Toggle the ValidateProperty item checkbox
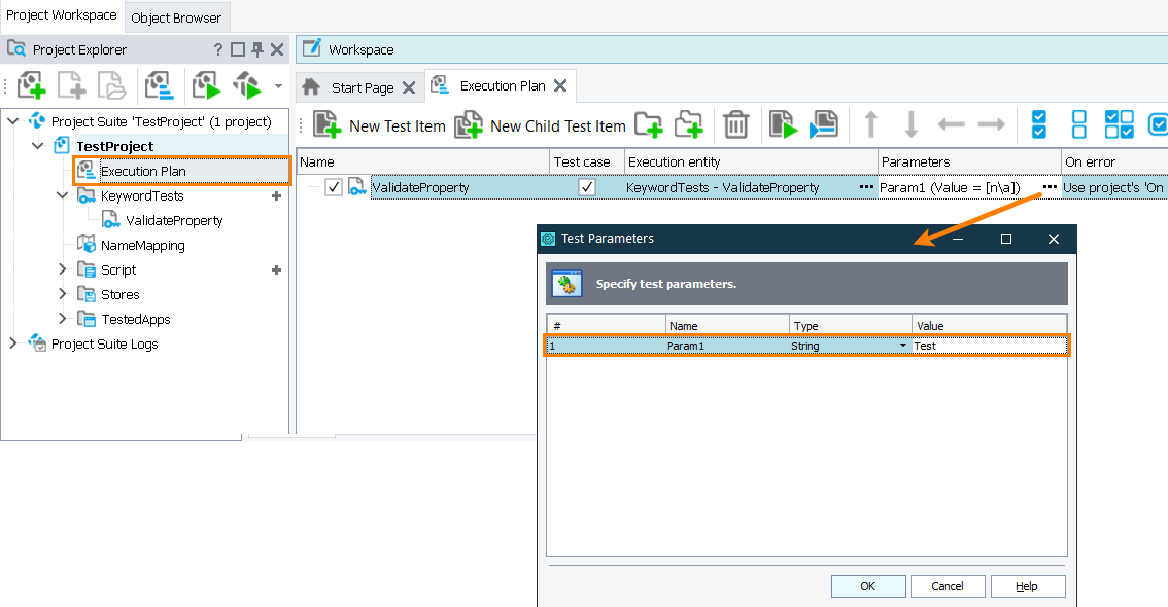 (334, 187)
